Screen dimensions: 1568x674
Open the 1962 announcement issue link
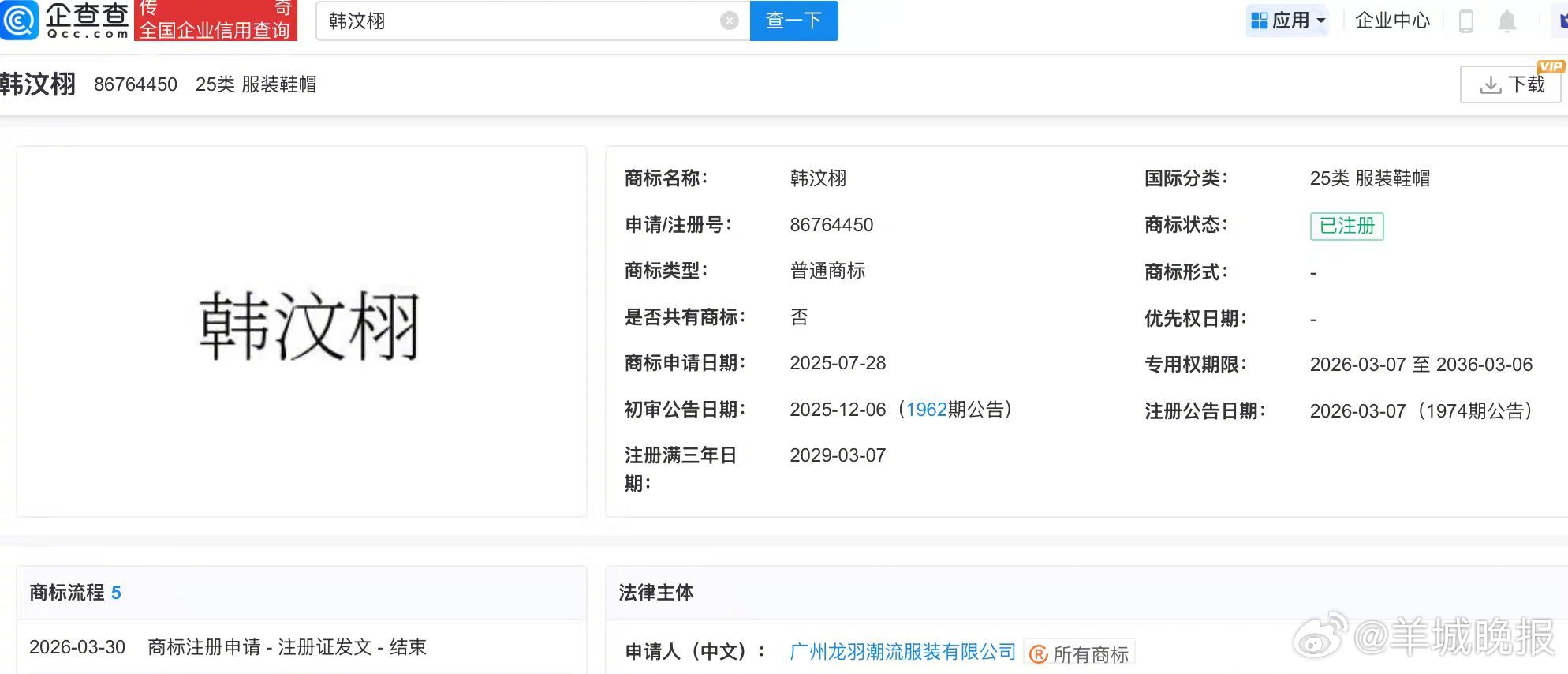926,410
